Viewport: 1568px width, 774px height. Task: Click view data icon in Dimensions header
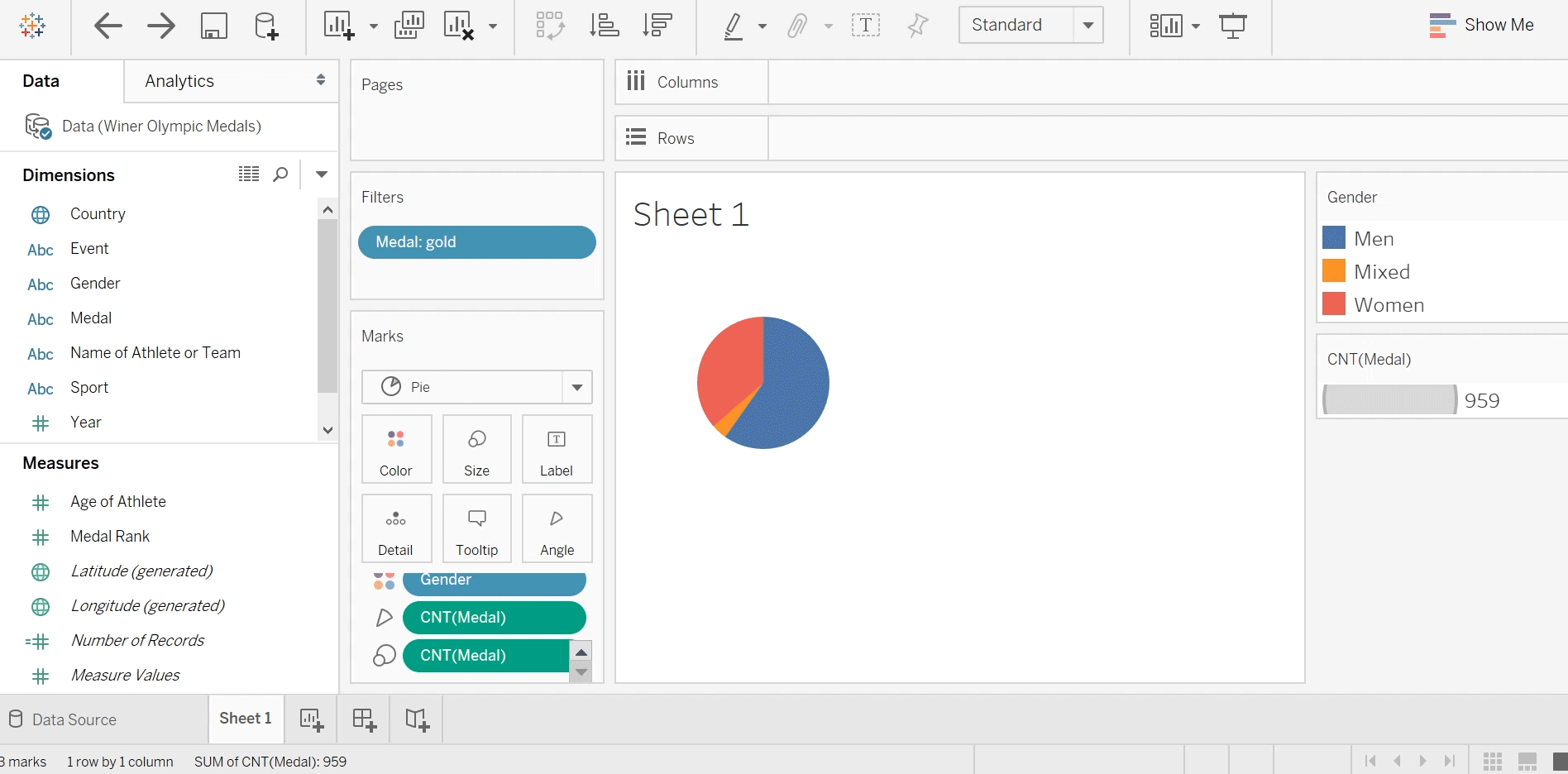click(x=249, y=174)
